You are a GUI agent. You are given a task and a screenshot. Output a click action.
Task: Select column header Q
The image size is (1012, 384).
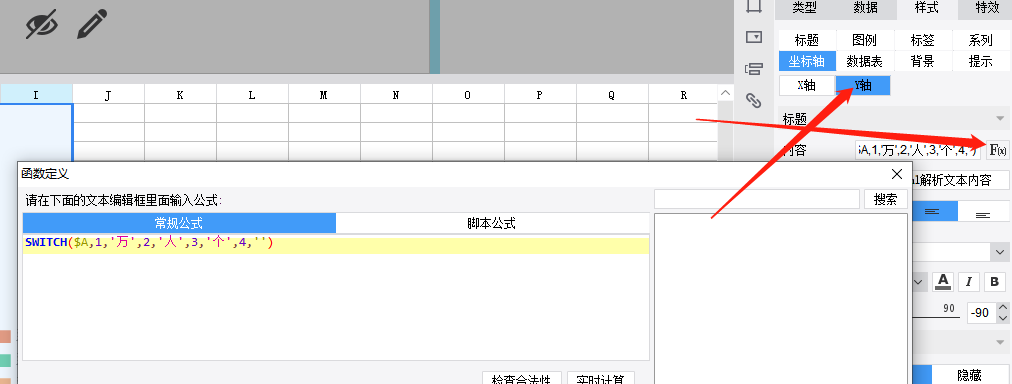612,95
